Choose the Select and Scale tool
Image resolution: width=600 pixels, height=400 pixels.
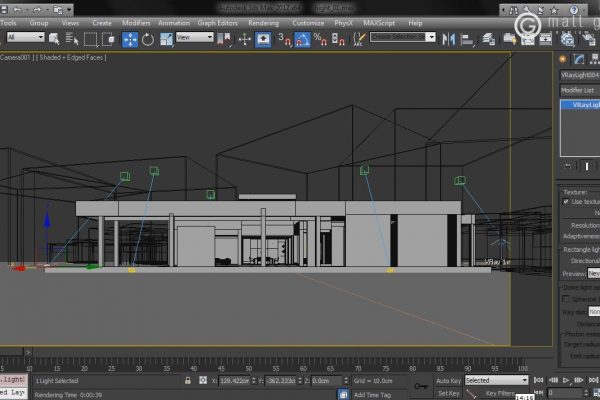166,39
